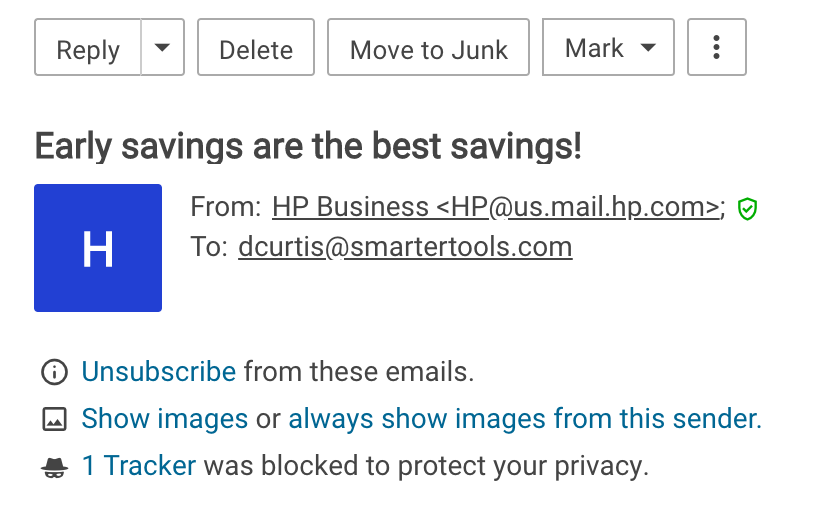The image size is (840, 514).
Task: Select the dcurtis@smartertools.com recipient address
Action: point(405,247)
